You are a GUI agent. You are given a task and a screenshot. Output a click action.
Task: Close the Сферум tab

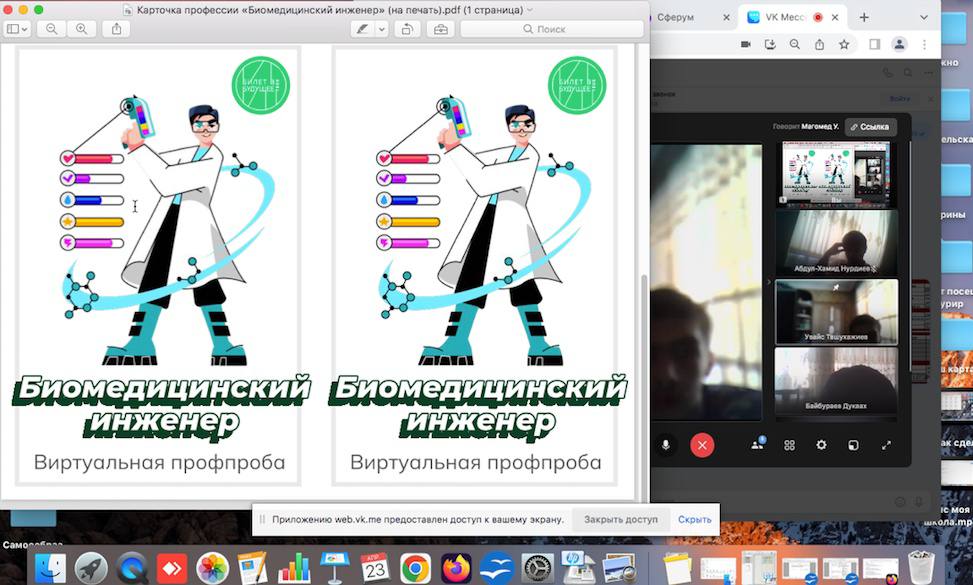[x=726, y=17]
